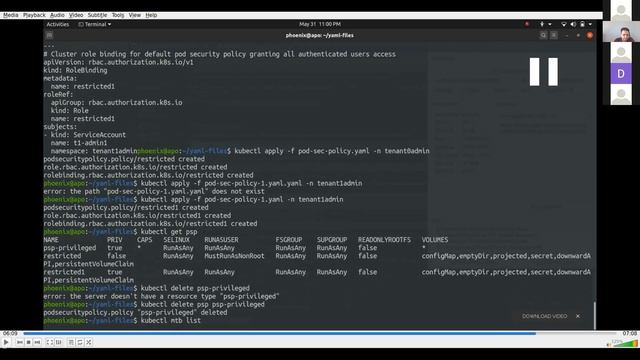Stop playback with the stop icon
The height and width of the screenshot is (360, 640).
29,342
